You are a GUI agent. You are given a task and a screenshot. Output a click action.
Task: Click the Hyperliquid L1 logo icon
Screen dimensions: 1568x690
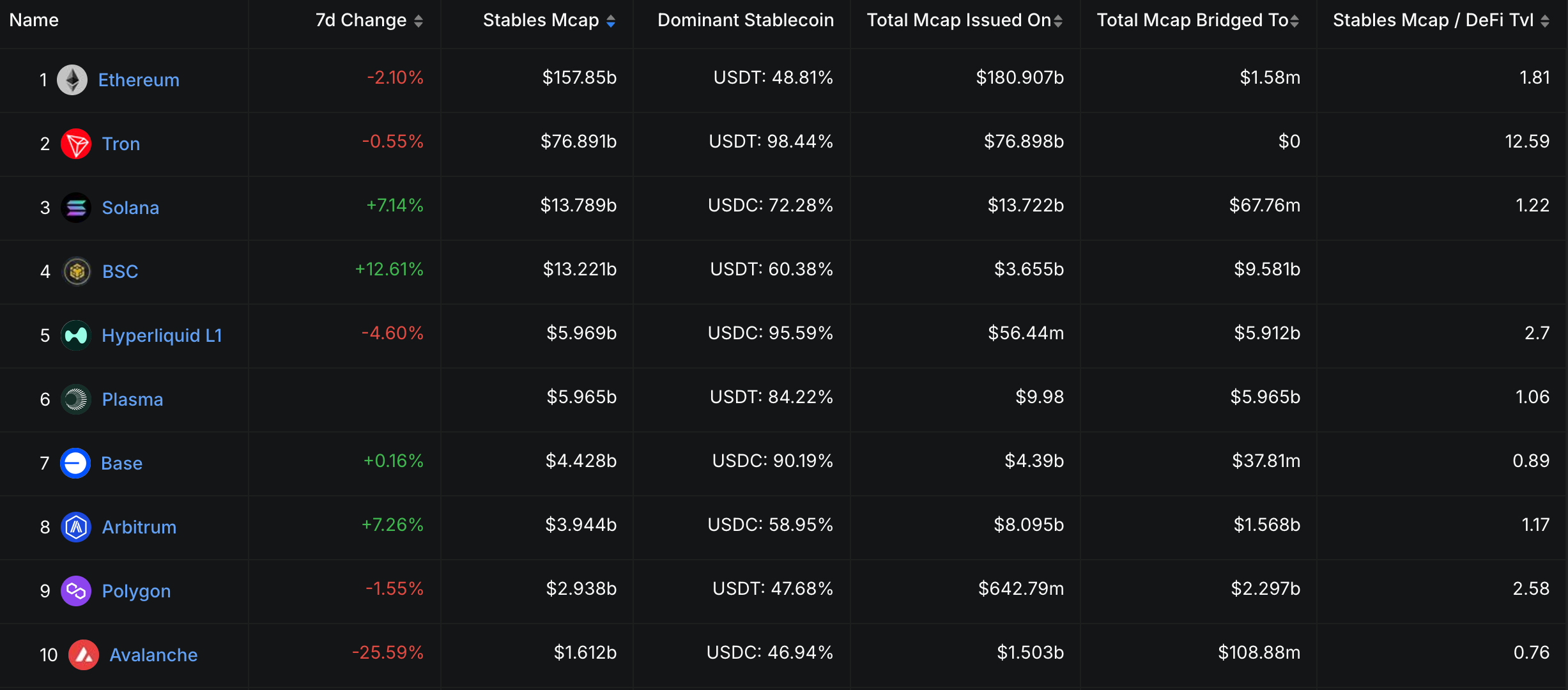pyautogui.click(x=75, y=335)
